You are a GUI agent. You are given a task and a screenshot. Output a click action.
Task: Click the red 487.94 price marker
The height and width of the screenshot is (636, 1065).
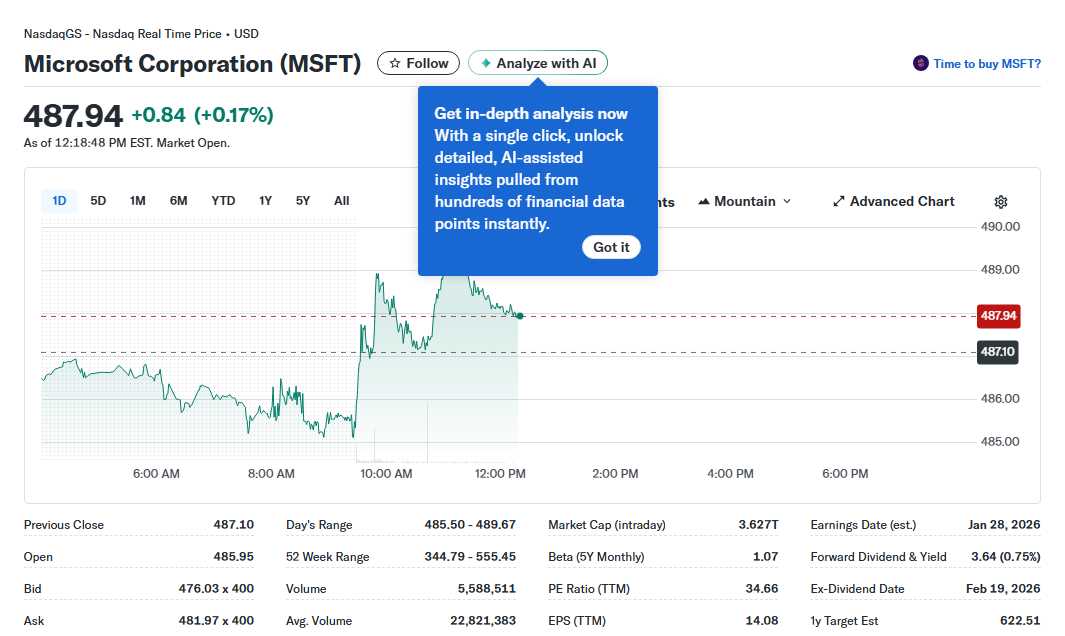(997, 315)
